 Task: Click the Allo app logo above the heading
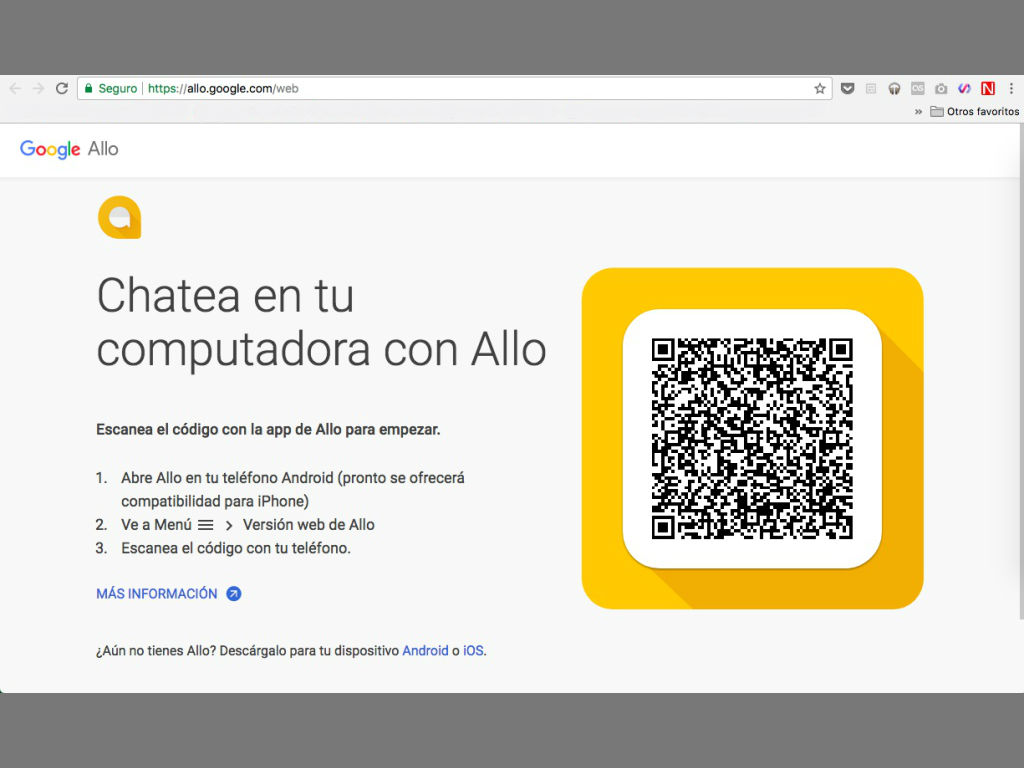119,217
